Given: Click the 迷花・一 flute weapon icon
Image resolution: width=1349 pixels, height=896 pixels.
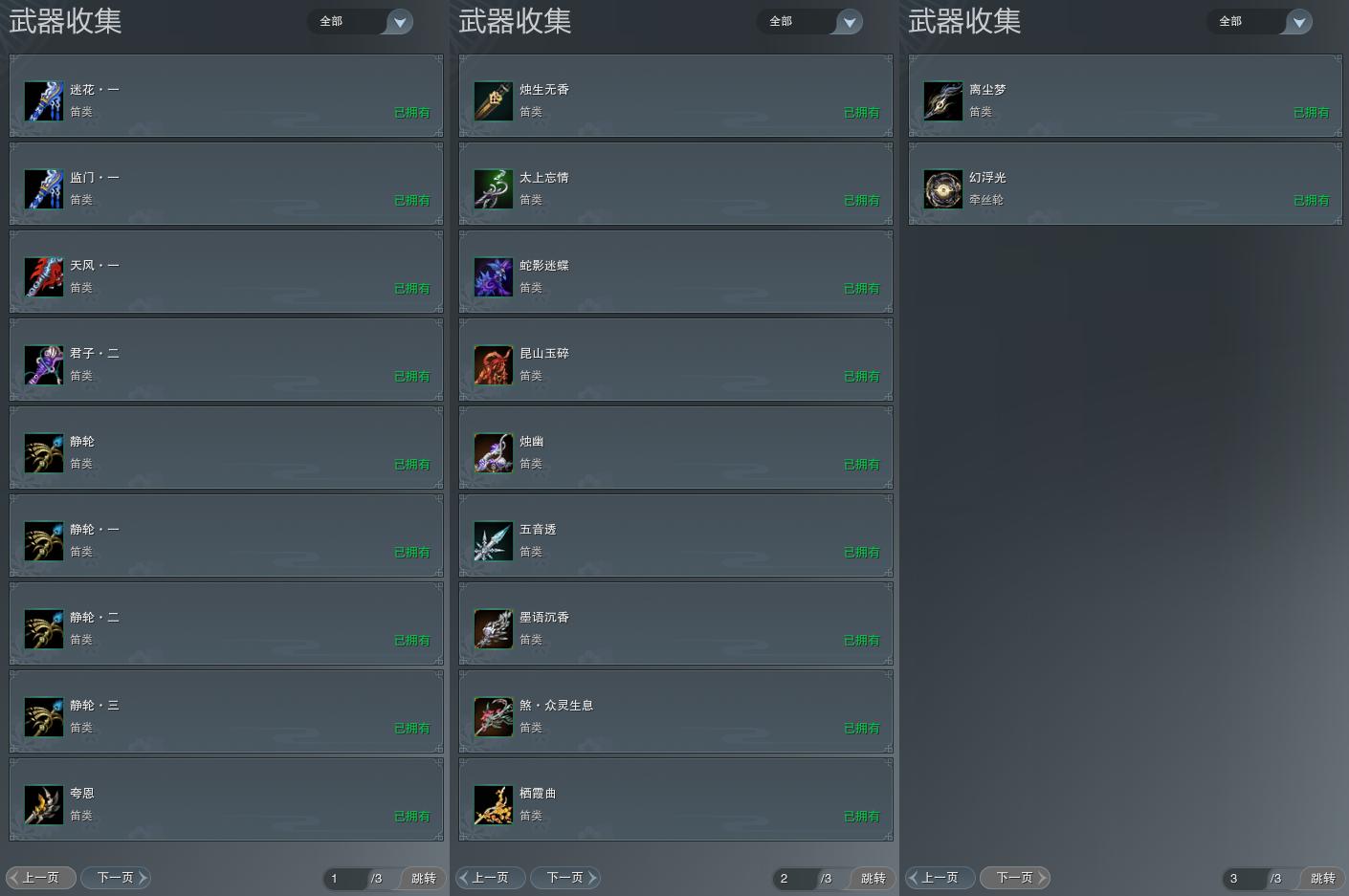Looking at the screenshot, I should pos(44,101).
